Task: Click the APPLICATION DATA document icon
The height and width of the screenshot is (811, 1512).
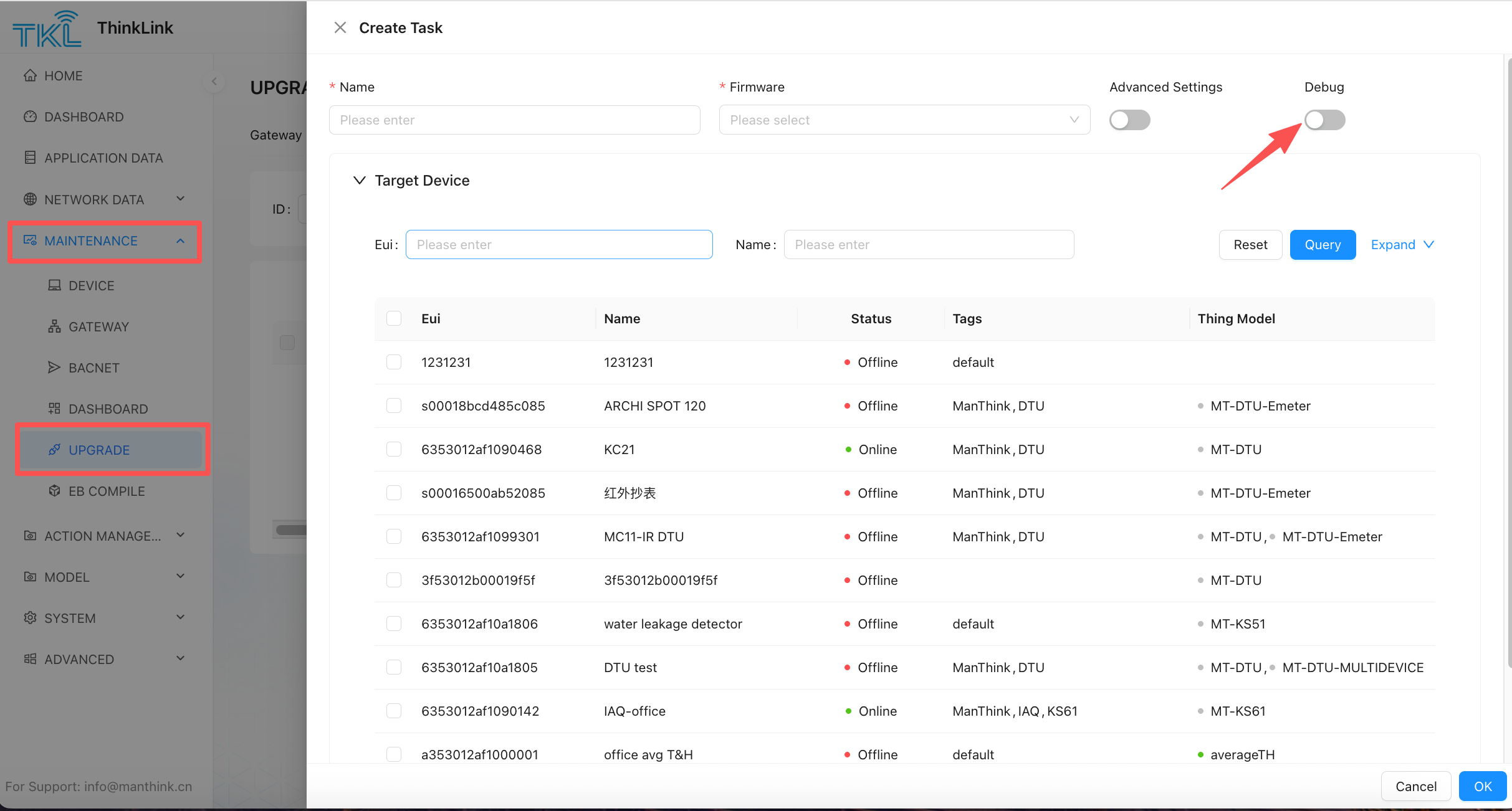Action: pos(30,158)
